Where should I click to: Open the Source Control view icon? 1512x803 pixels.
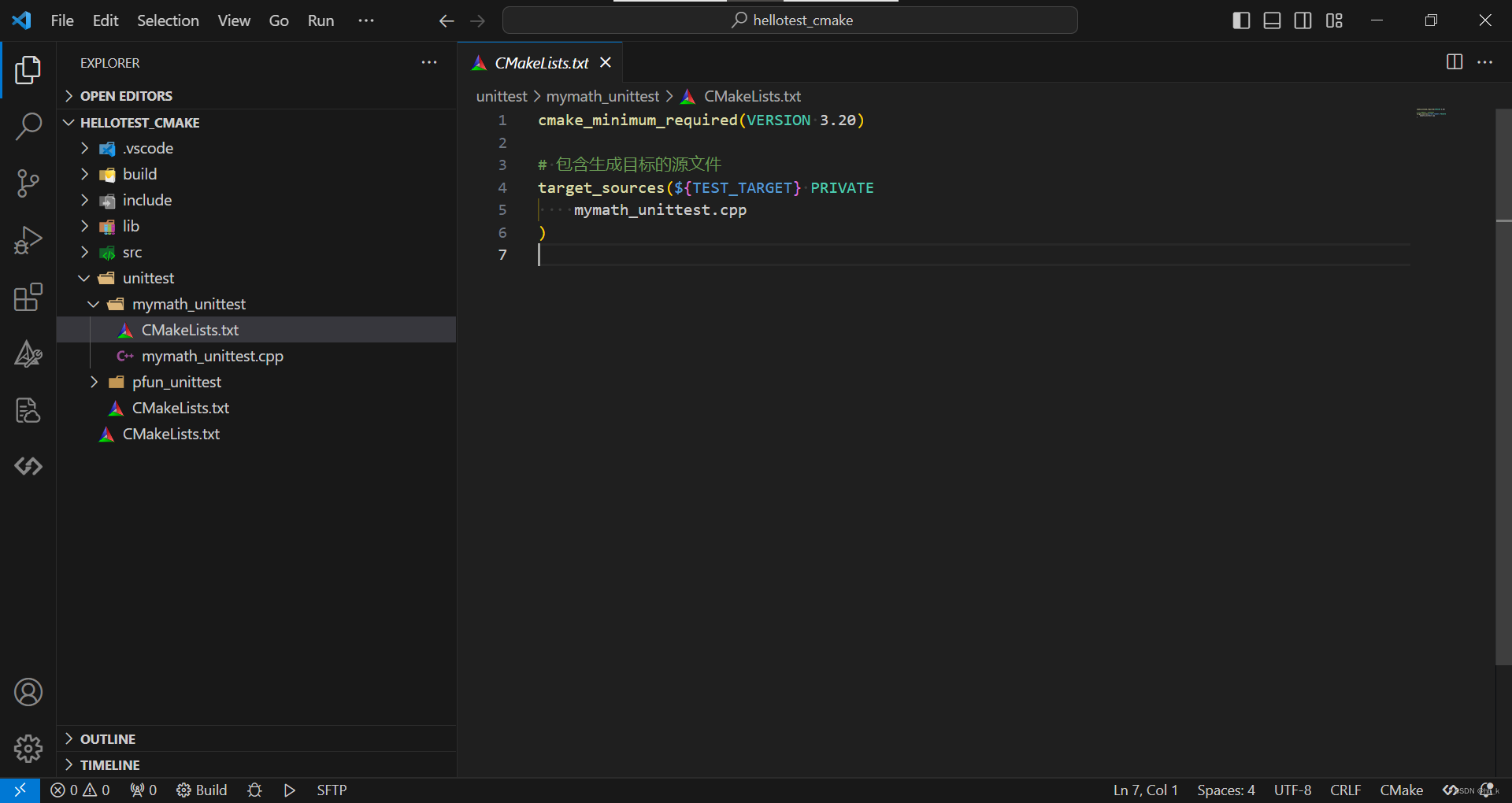tap(28, 183)
